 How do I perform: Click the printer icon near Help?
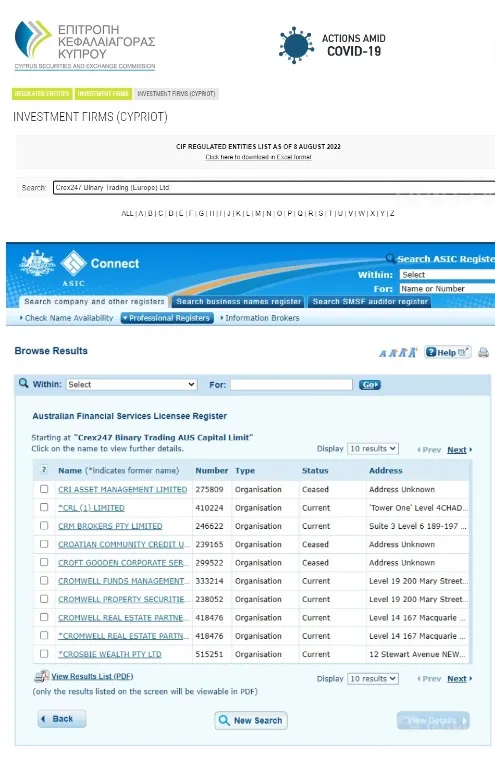pyautogui.click(x=483, y=352)
